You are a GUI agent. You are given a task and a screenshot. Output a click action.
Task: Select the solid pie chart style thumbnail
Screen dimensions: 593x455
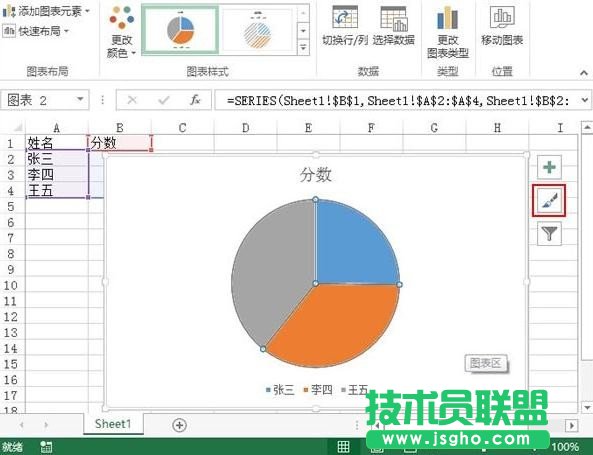(180, 30)
